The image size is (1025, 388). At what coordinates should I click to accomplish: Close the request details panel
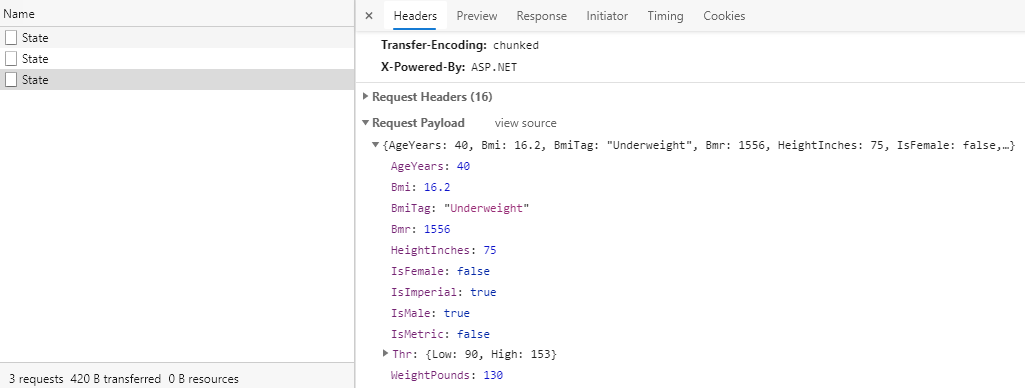[x=369, y=16]
